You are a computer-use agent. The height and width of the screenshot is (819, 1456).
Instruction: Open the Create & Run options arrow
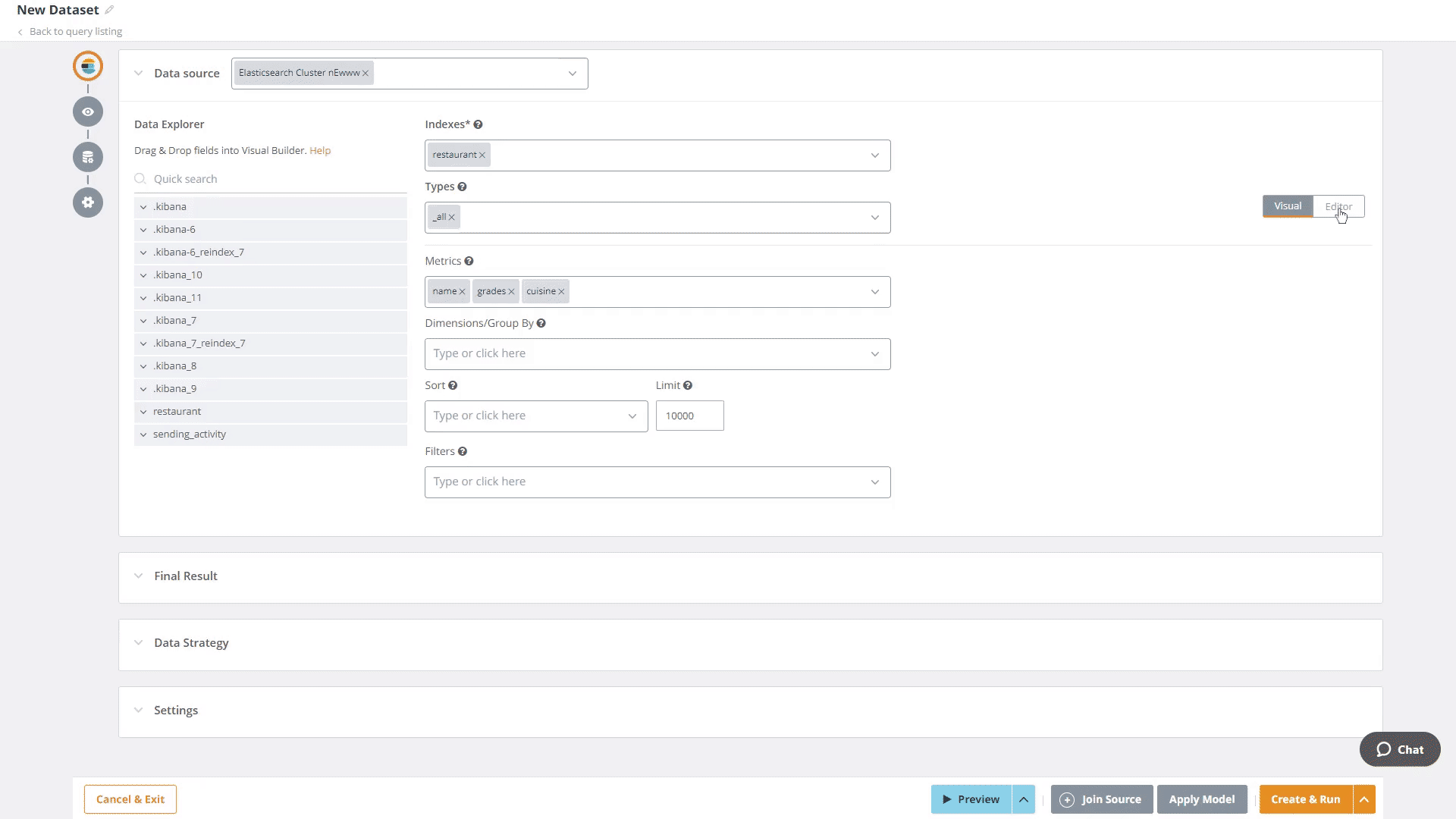coord(1364,799)
